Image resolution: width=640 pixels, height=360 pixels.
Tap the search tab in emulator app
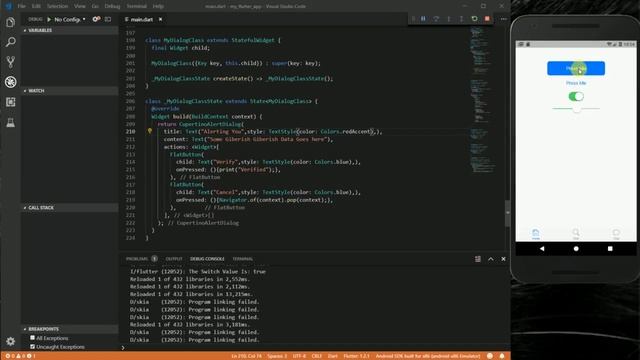pos(576,234)
